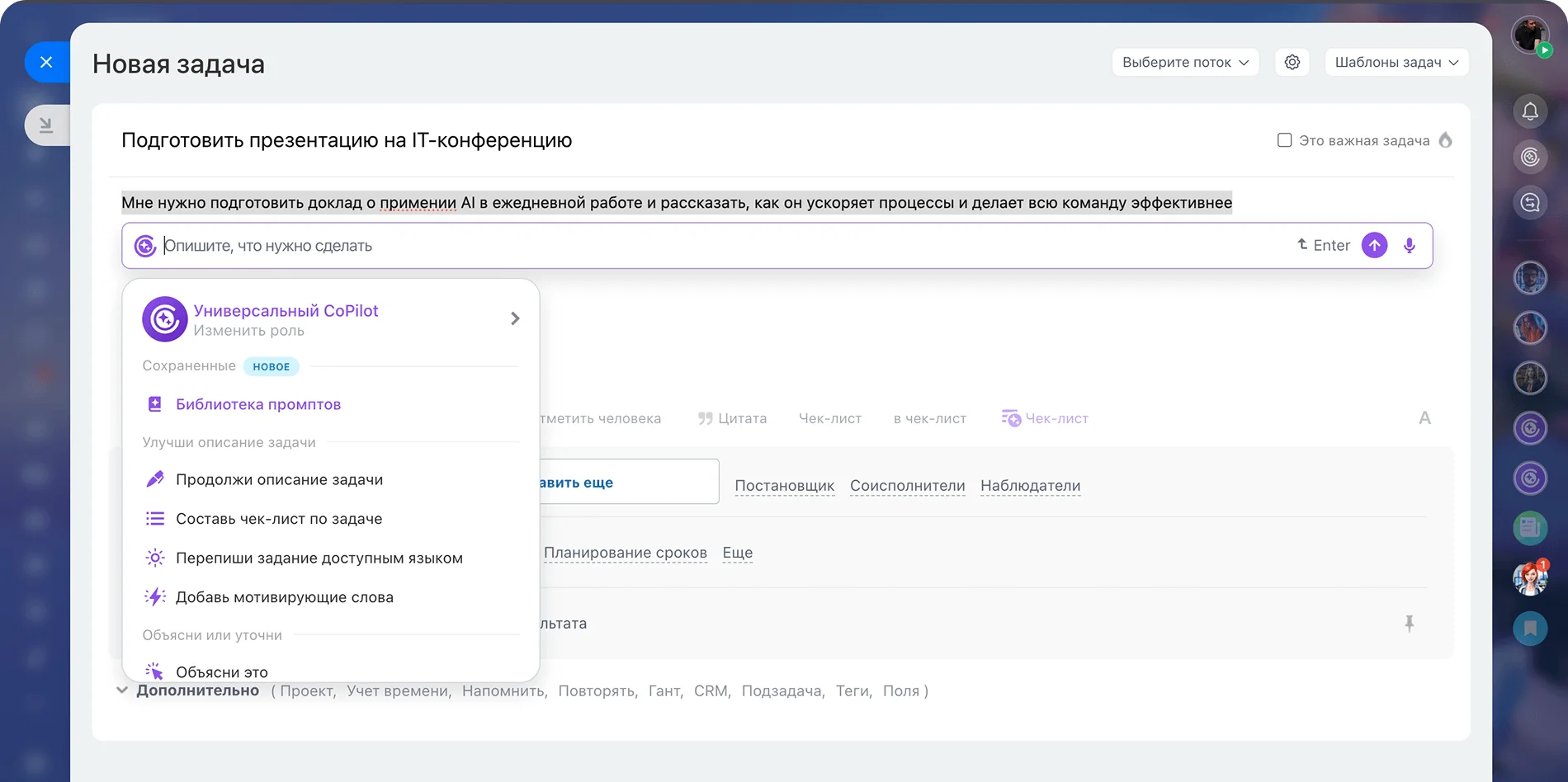
Task: Select 'Составь чек-лист по задаче' option
Action: [279, 519]
